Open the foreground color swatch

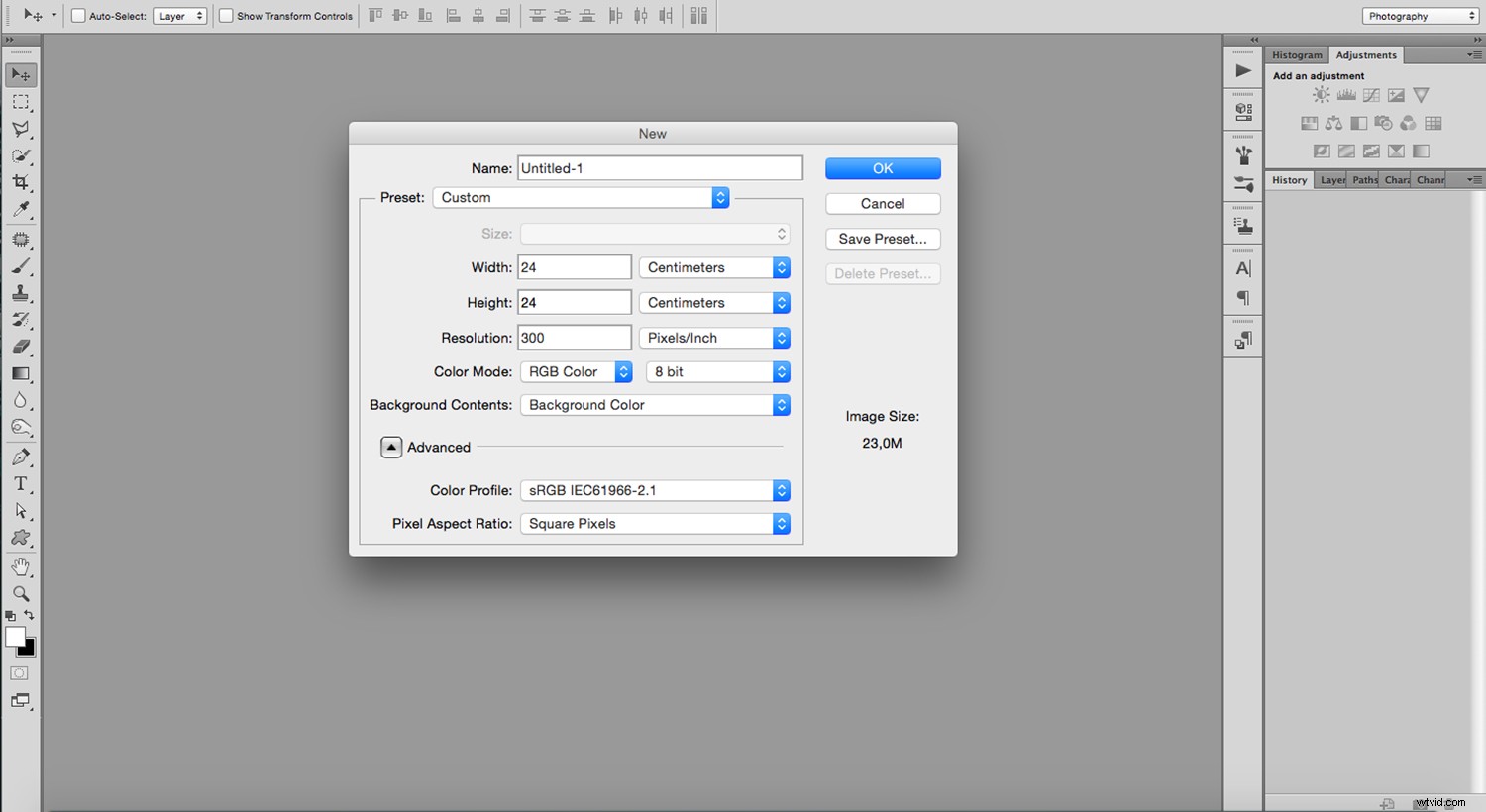click(x=15, y=636)
